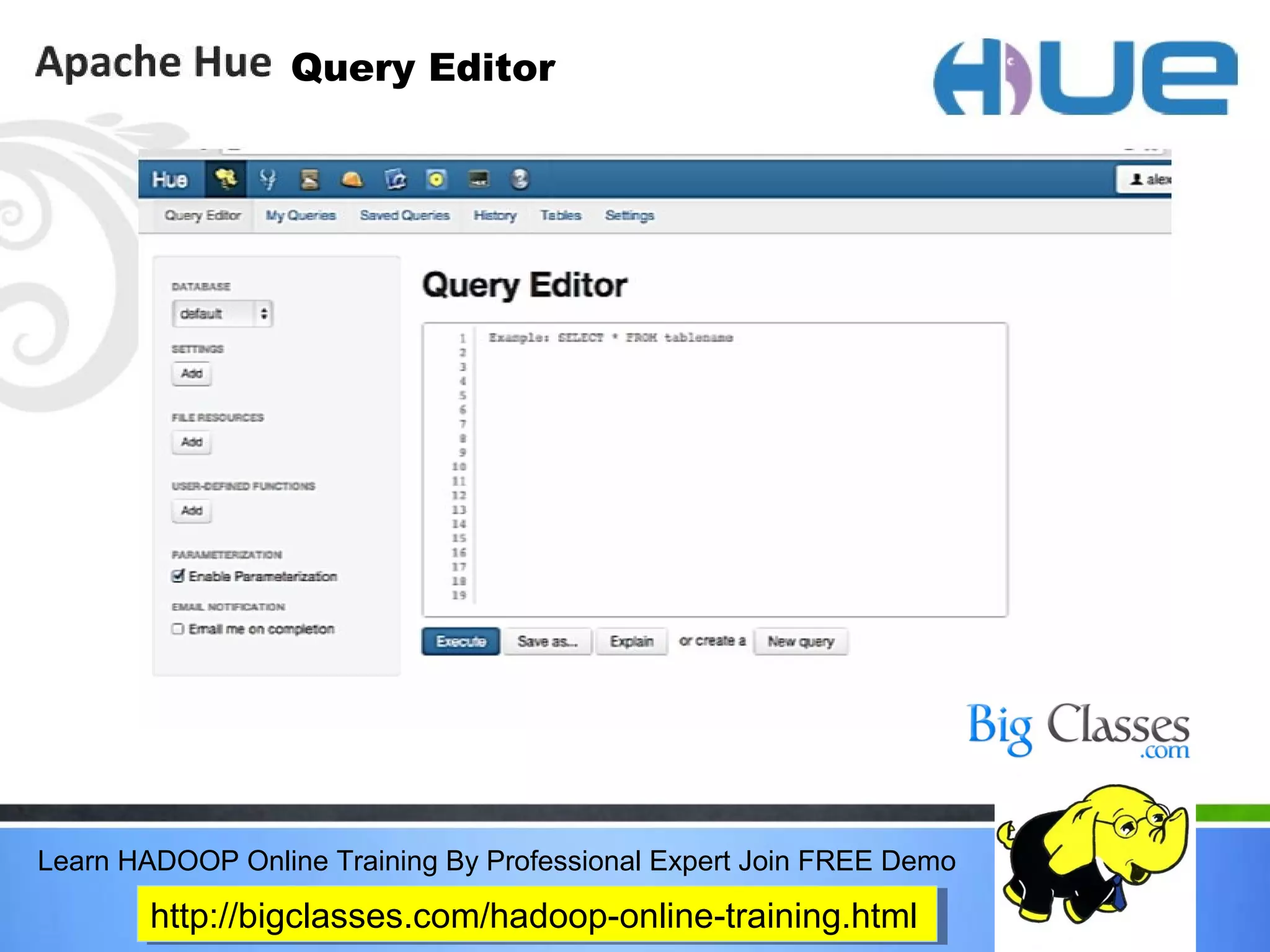Click the Explain button
Viewport: 1270px width, 952px height.
pos(631,641)
